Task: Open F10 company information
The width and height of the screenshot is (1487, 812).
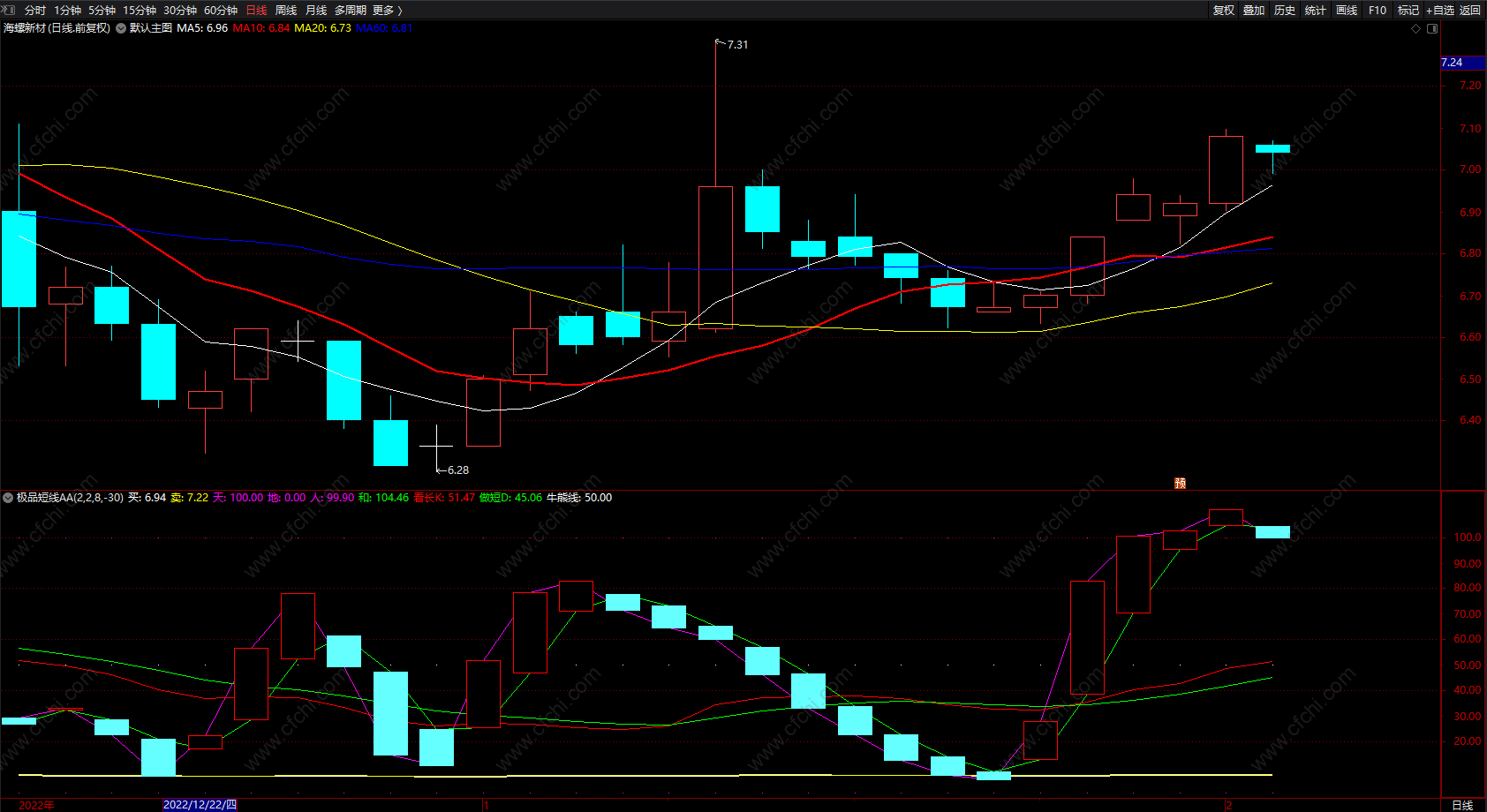Action: 1378,11
